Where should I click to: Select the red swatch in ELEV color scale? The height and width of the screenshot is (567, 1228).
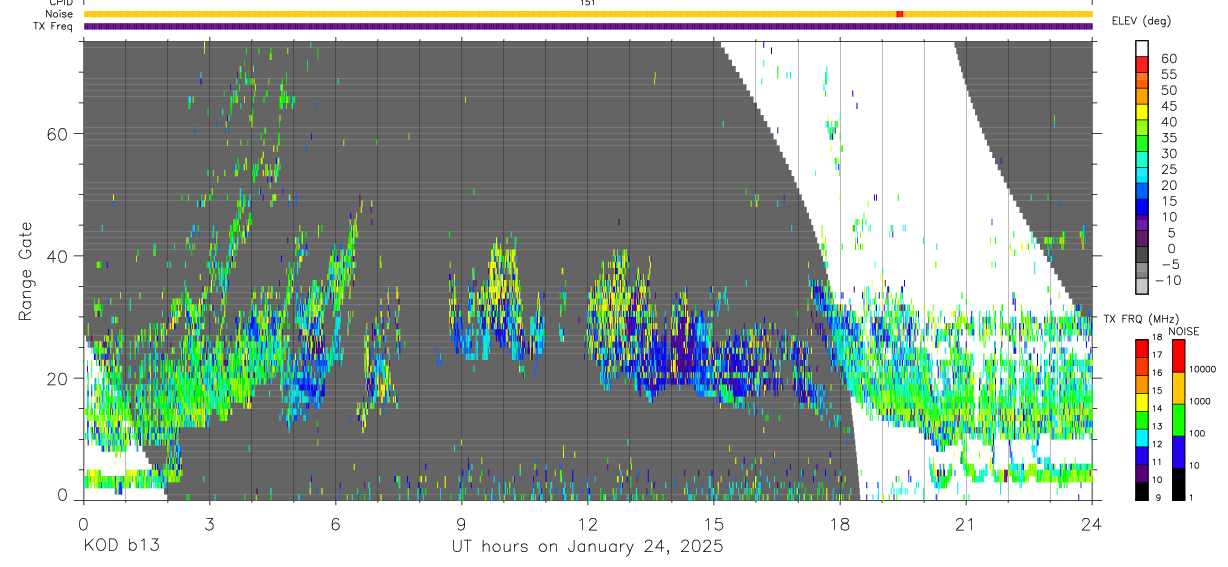pos(1143,66)
